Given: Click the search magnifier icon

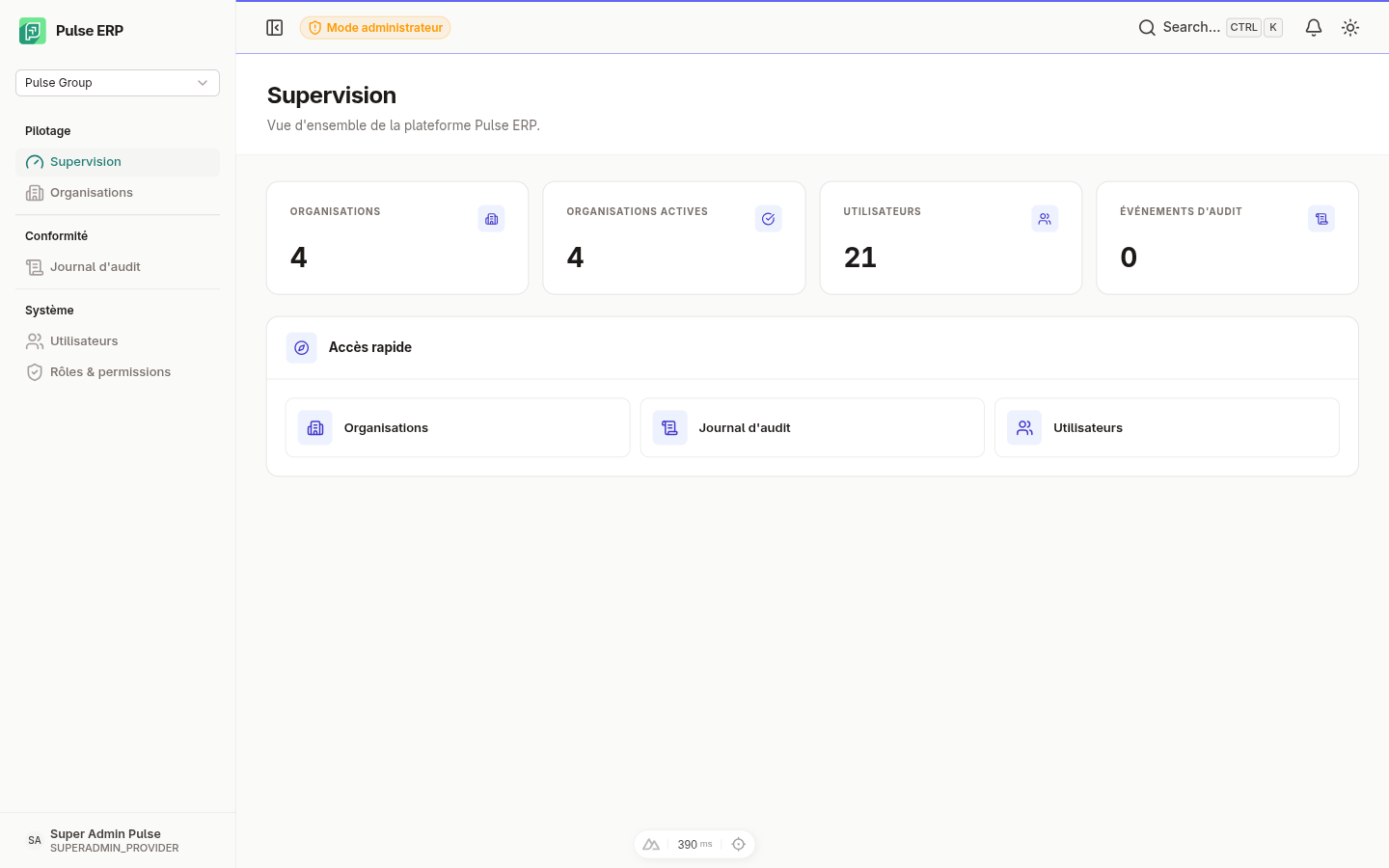Looking at the screenshot, I should pyautogui.click(x=1147, y=28).
